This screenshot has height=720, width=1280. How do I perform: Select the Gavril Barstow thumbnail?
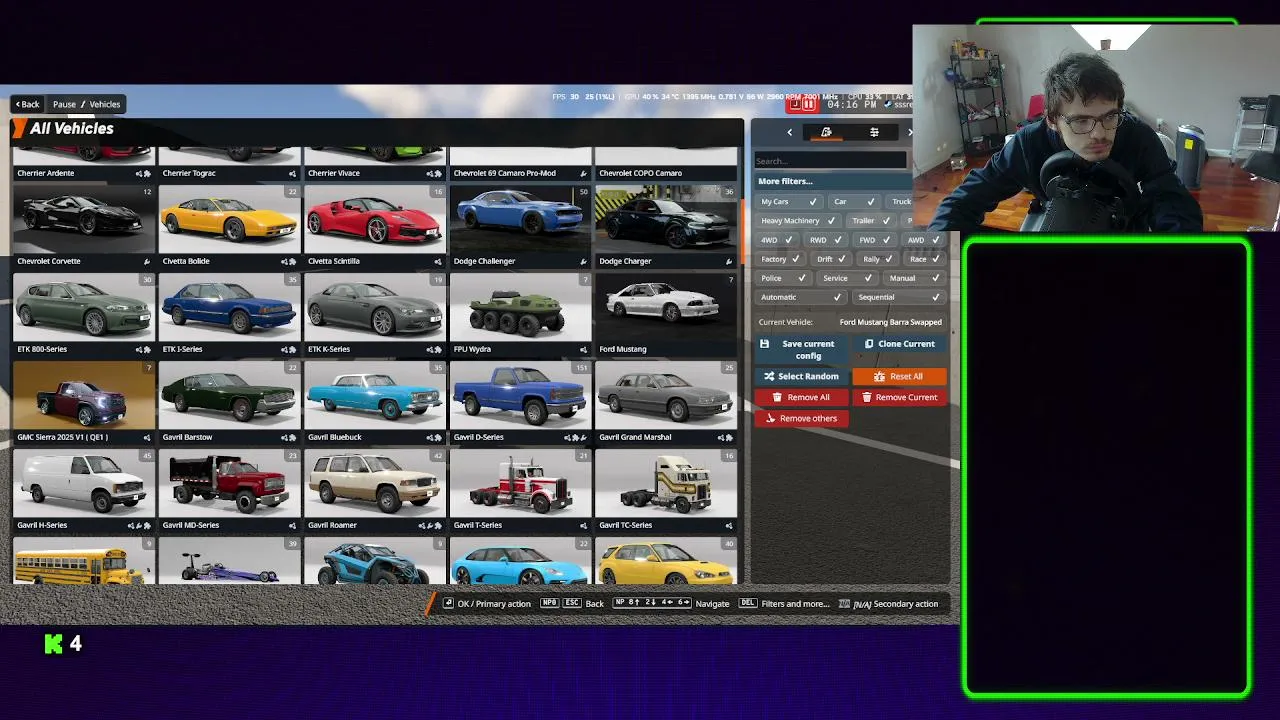click(x=229, y=396)
